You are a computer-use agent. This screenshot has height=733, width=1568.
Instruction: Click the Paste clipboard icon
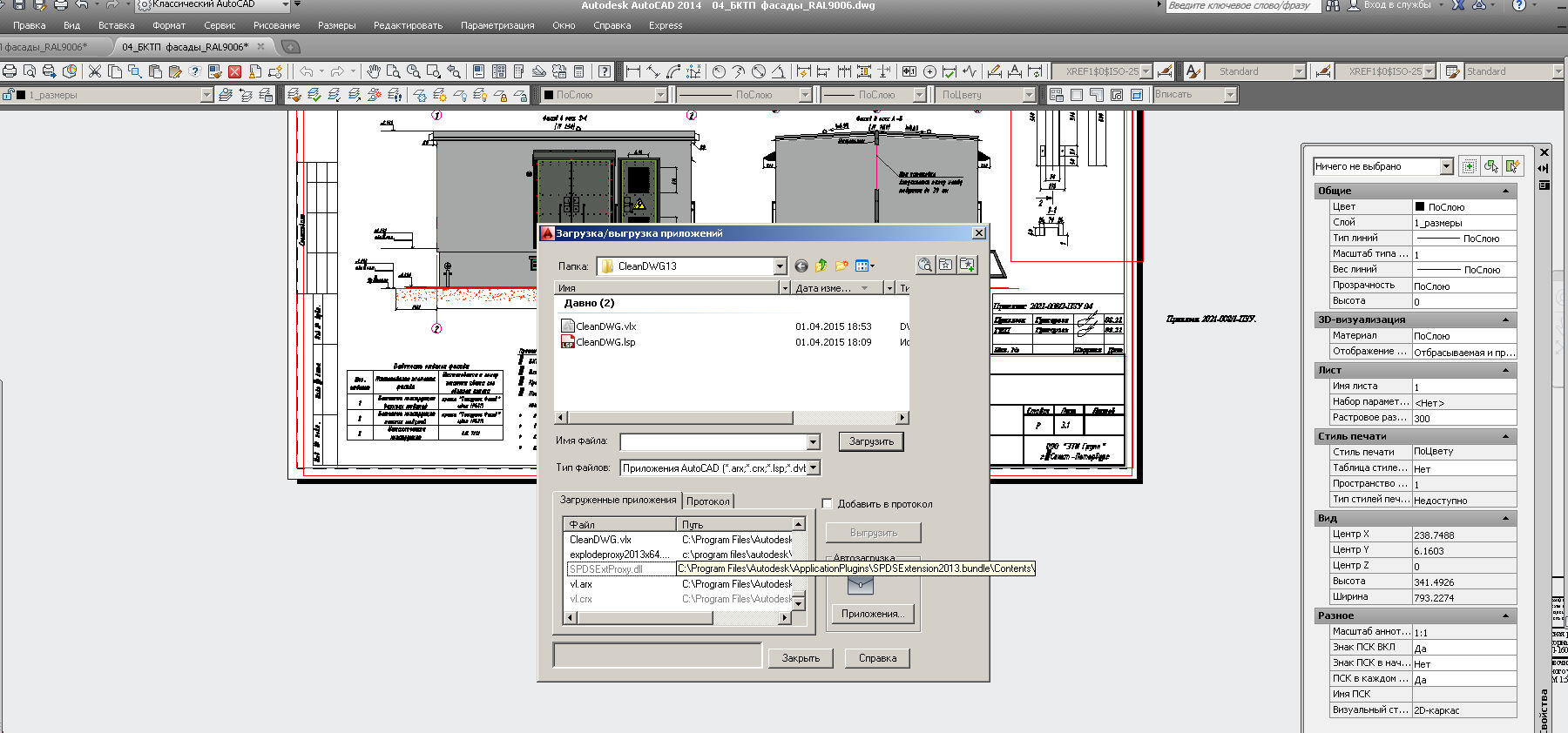[155, 71]
